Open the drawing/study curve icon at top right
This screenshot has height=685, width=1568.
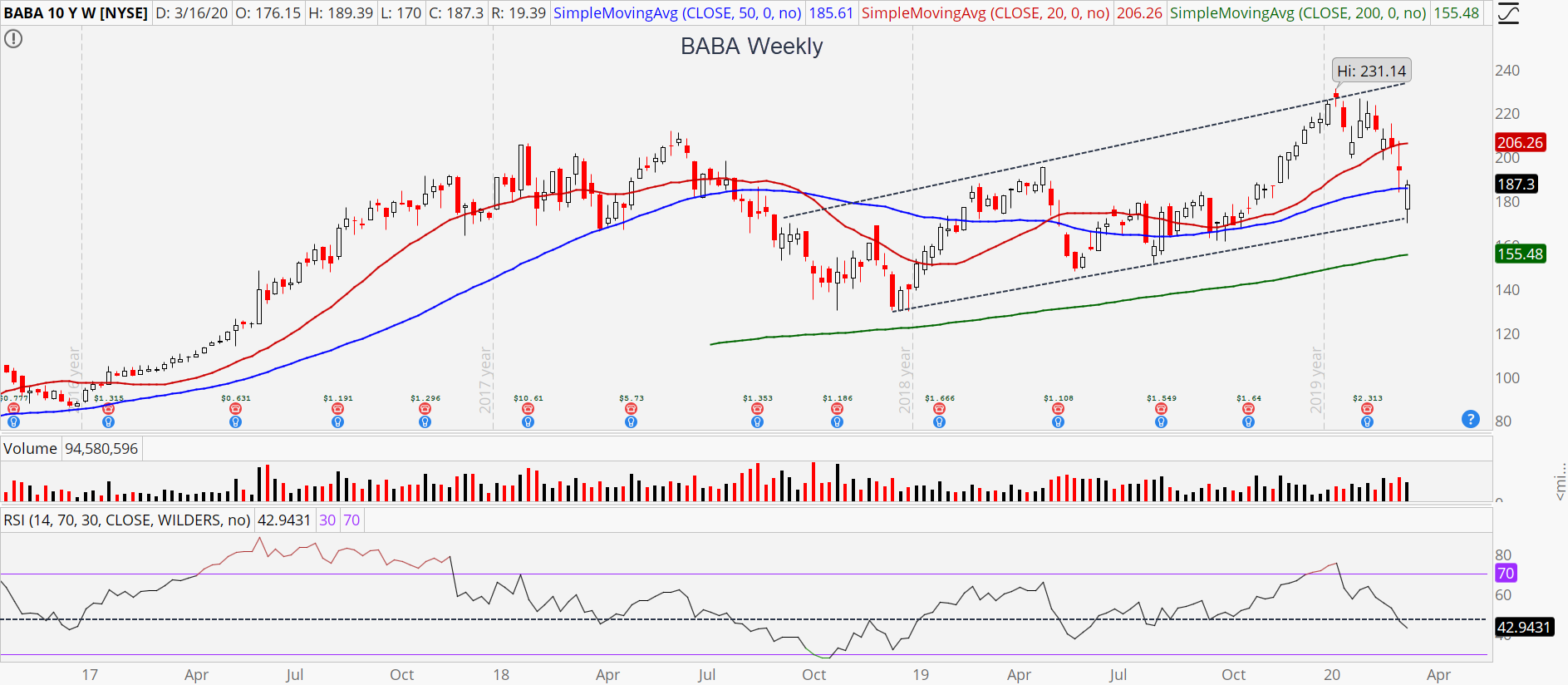[x=1507, y=14]
